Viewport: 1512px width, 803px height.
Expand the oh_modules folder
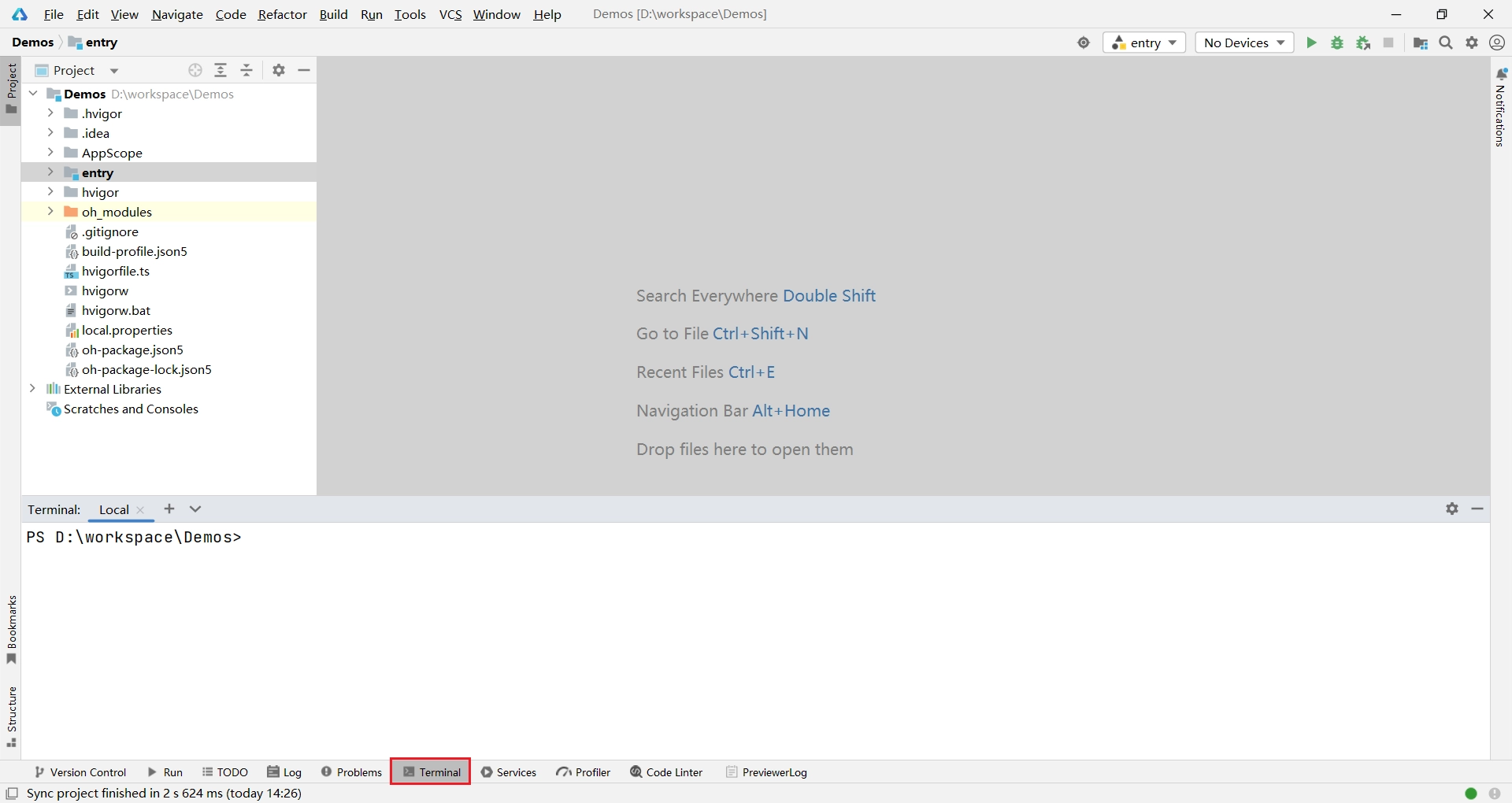tap(50, 212)
